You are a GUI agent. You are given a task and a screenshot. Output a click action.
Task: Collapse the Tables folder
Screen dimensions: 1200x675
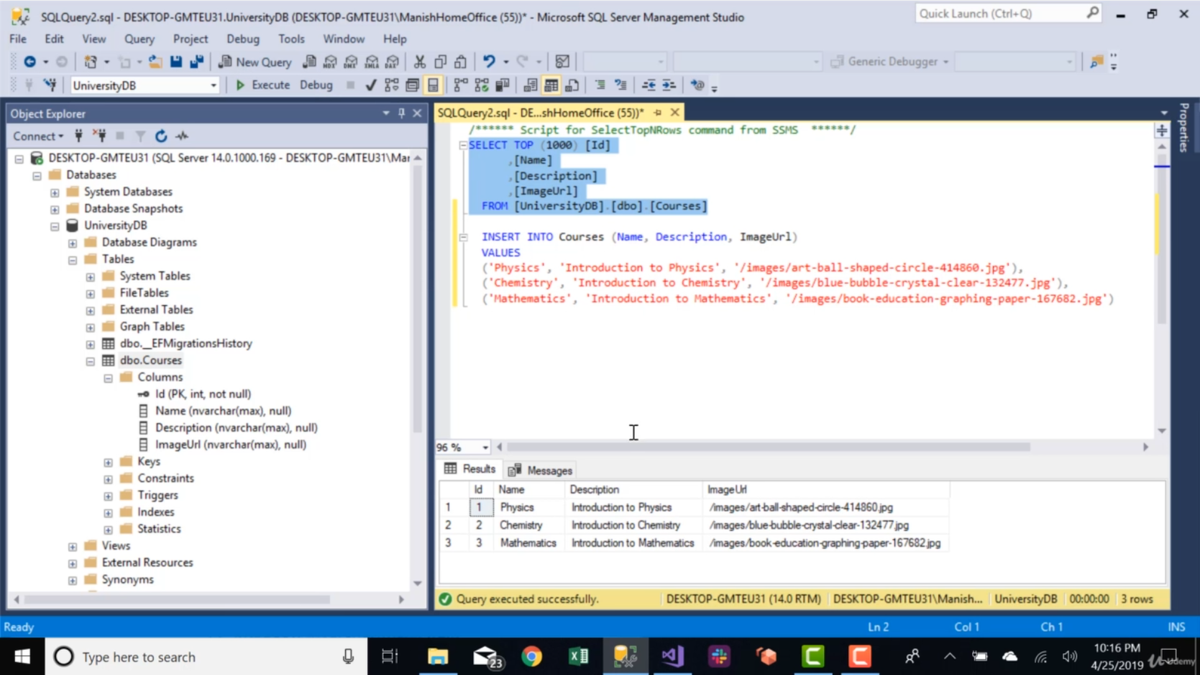(72, 259)
